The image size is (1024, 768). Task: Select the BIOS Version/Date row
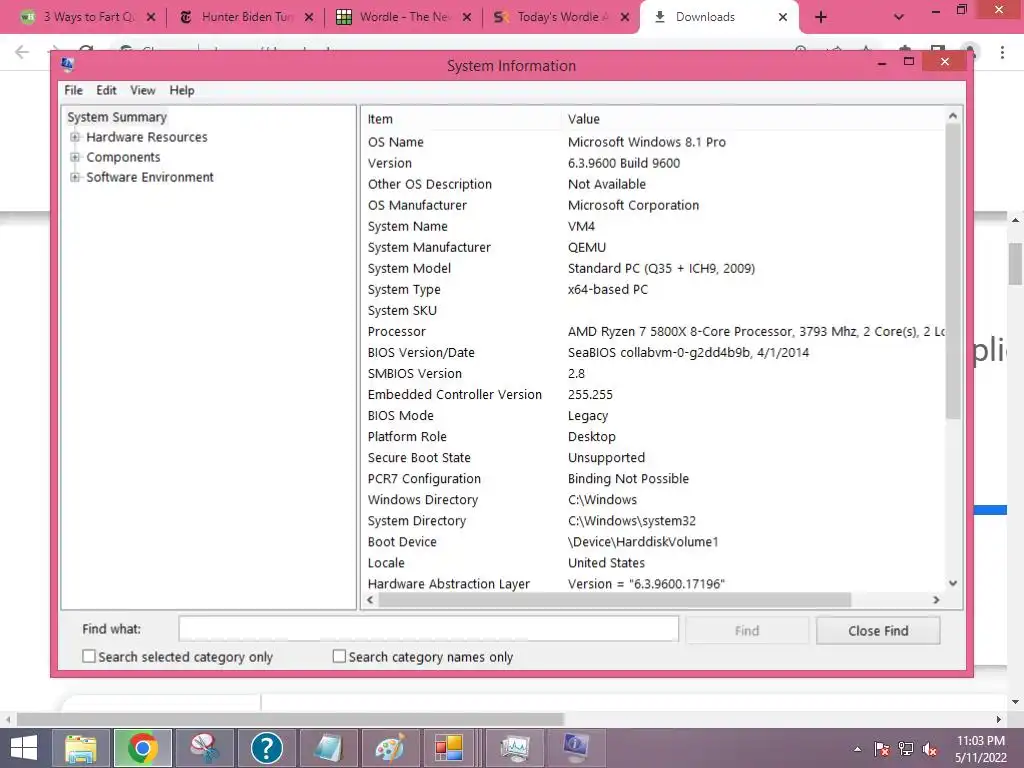653,352
